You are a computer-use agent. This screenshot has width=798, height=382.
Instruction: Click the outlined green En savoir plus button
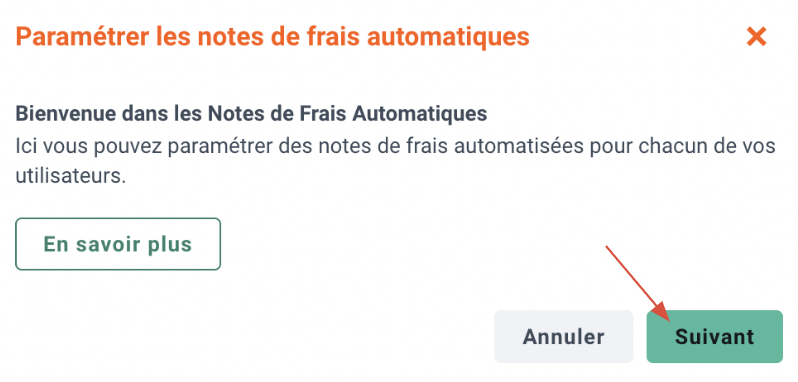coord(118,244)
